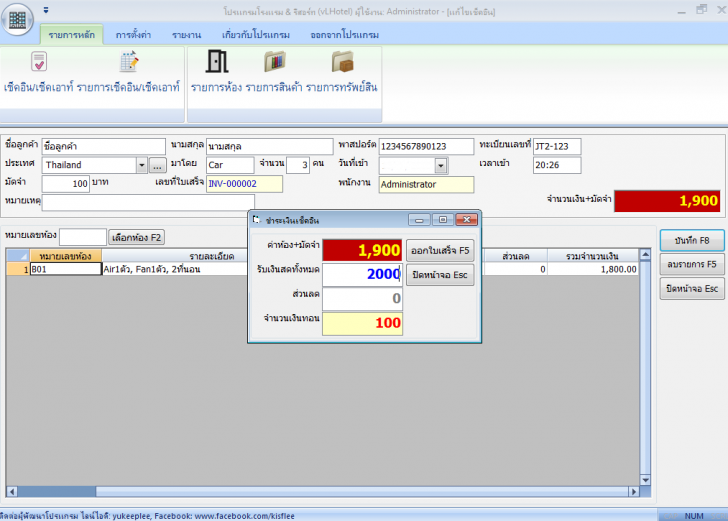Click the NUM indicator in status bar
The height and width of the screenshot is (521, 728).
[694, 516]
